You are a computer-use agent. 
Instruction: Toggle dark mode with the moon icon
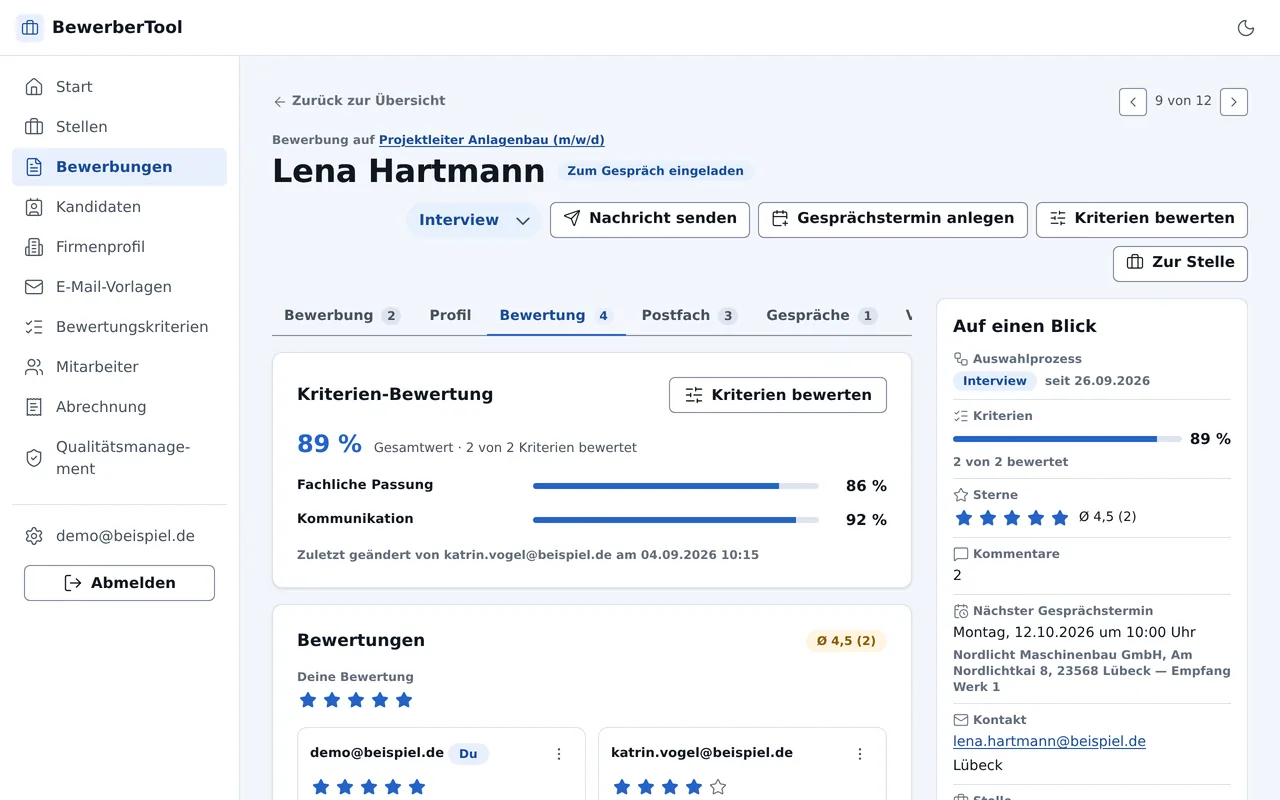pyautogui.click(x=1246, y=28)
